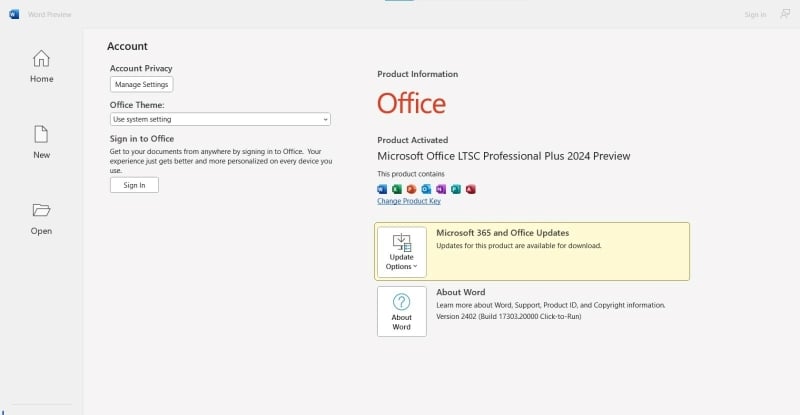Click Version 2402 build information text
Image resolution: width=800 pixels, height=415 pixels.
[x=509, y=316]
